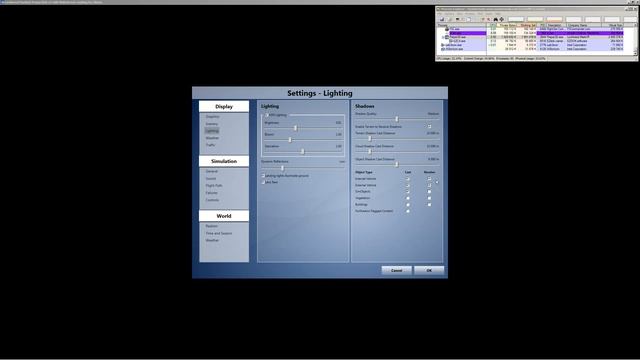This screenshot has width=640, height=360.
Task: Click the Object Shadow Cast Distance slider handle
Action: (396, 164)
